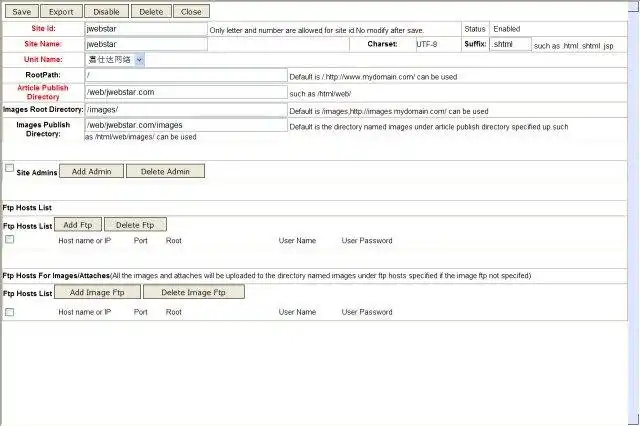Toggle checkbox in image Ftp hosts header

[x=9, y=312]
